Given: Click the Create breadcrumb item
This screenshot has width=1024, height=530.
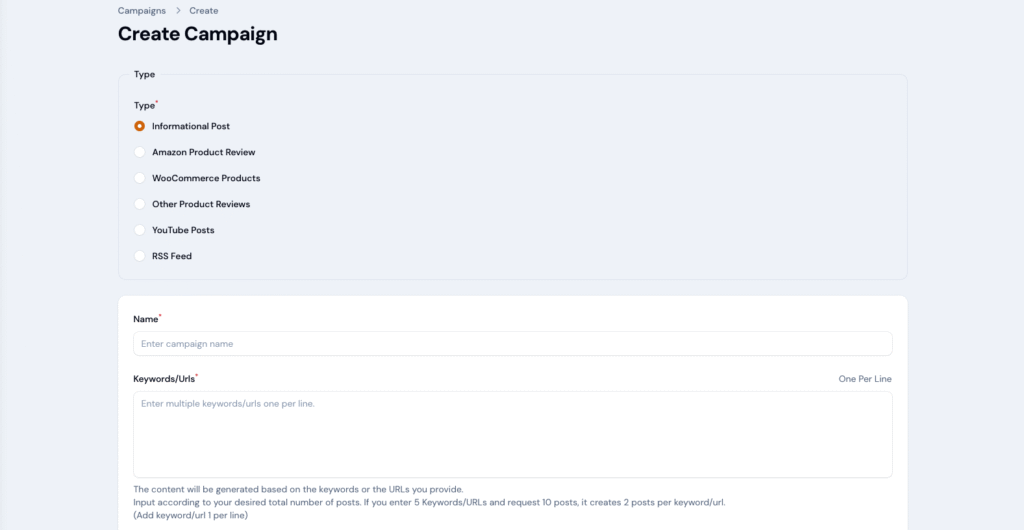Looking at the screenshot, I should [x=204, y=11].
